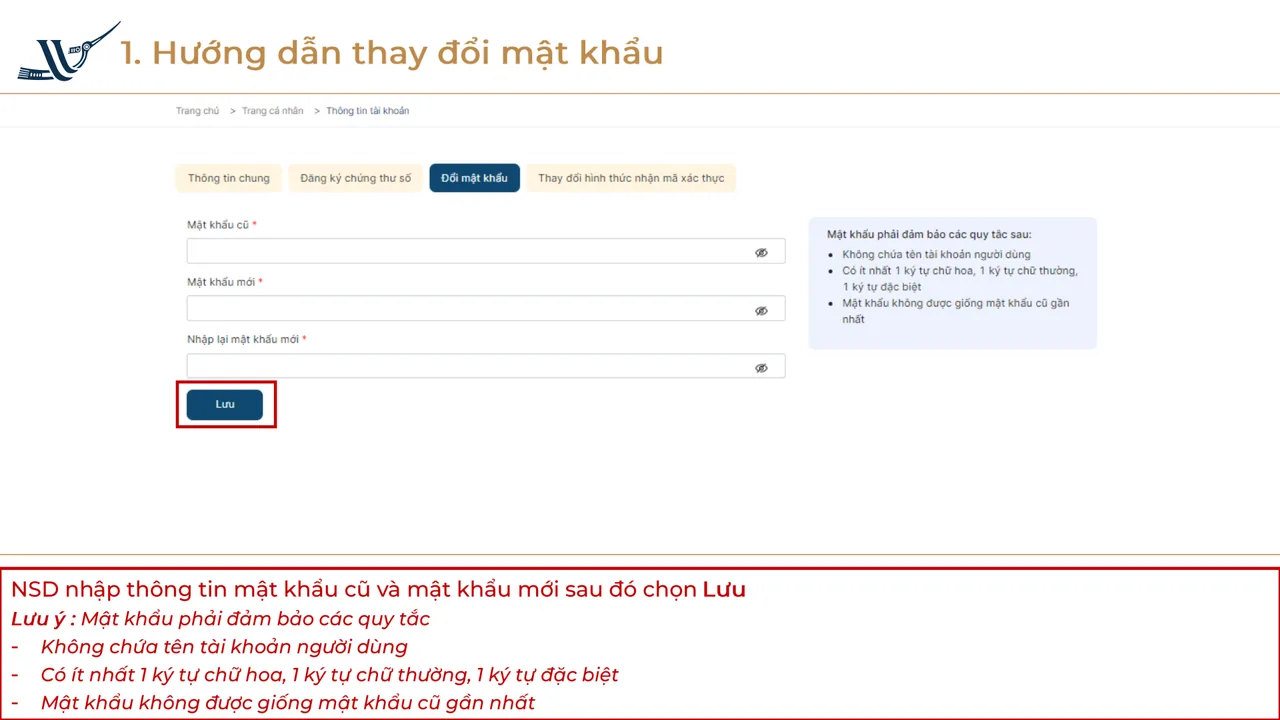Image resolution: width=1280 pixels, height=720 pixels.
Task: Click rule text 'Không chứa tên tài khoản người dùng'
Action: [x=936, y=254]
